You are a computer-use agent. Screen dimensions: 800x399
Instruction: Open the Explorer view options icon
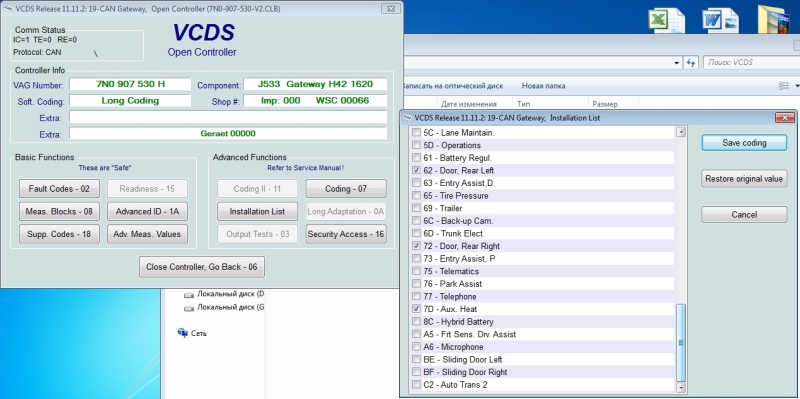click(x=784, y=86)
